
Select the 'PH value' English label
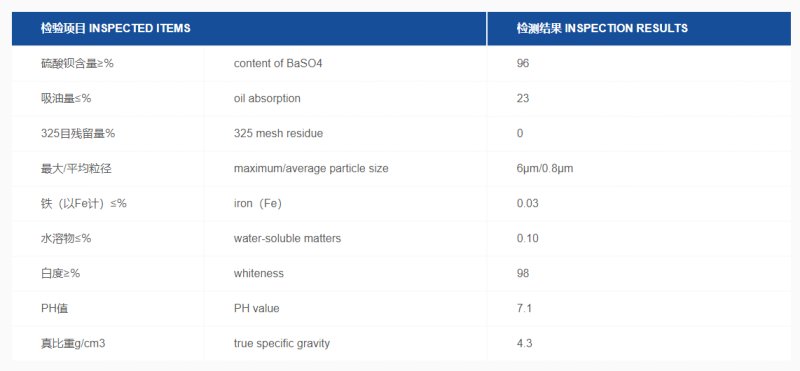click(x=256, y=308)
